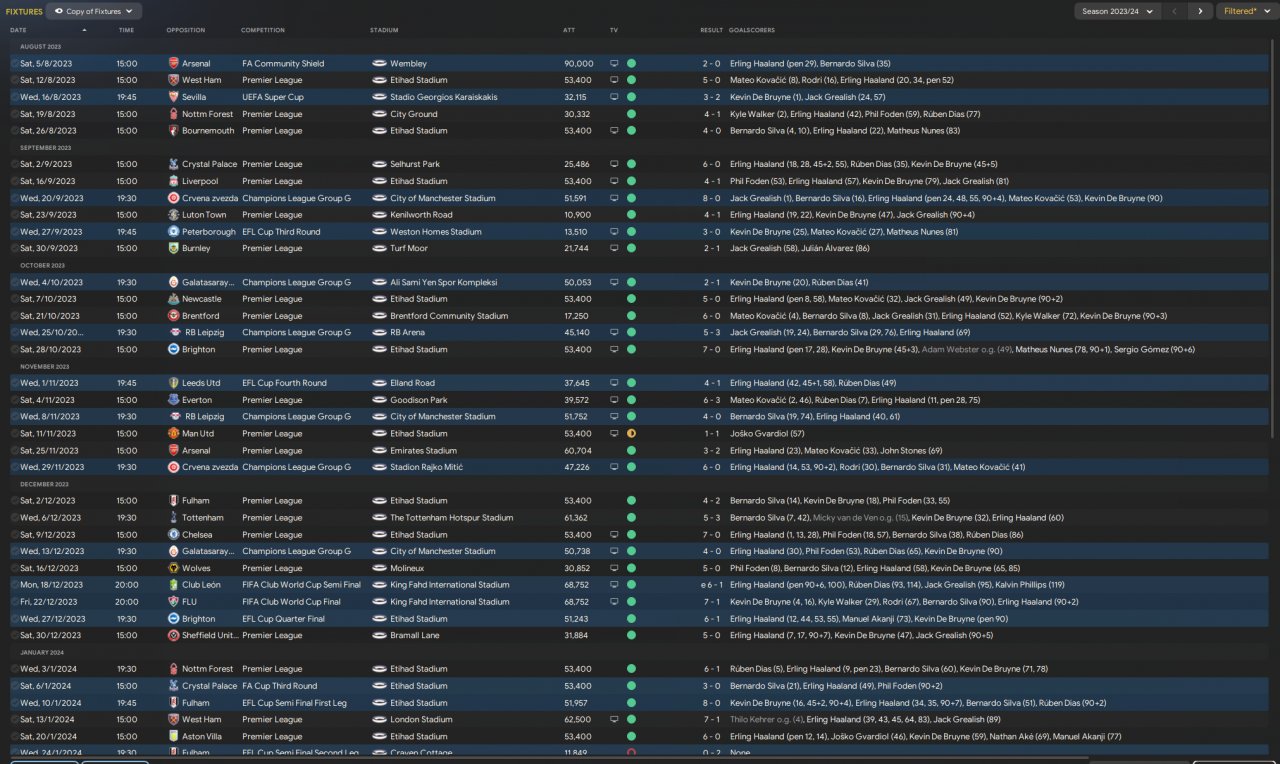This screenshot has height=764, width=1280.
Task: Go to the next season with the right arrow
Action: click(1200, 11)
